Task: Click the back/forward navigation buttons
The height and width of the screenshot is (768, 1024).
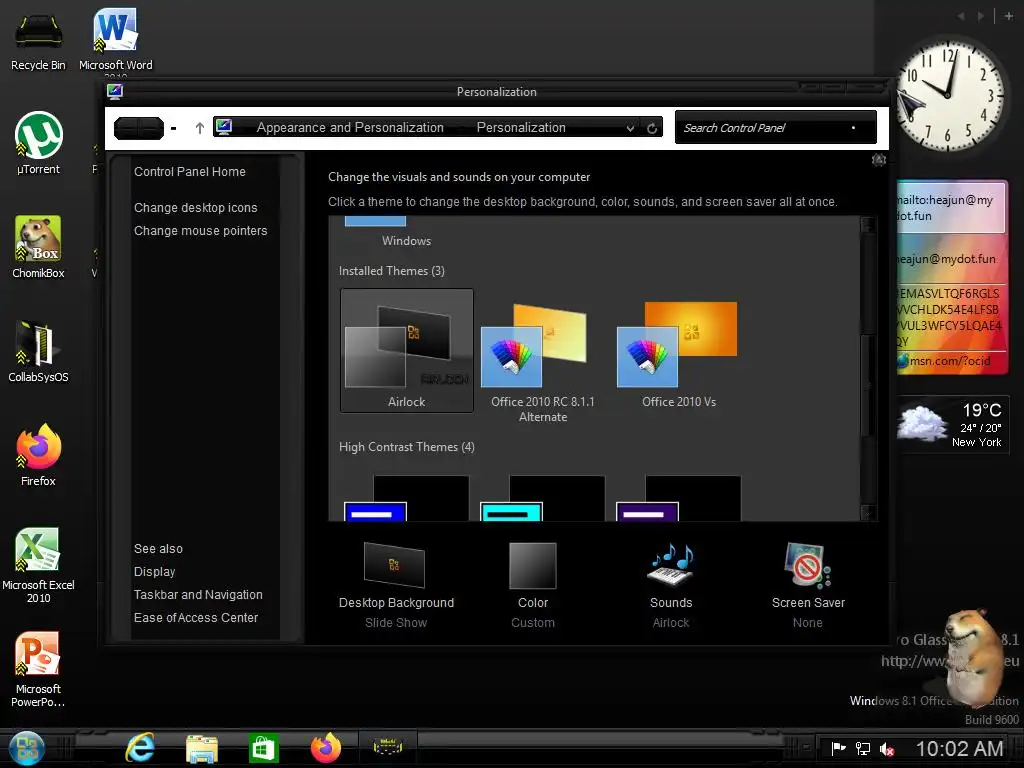Action: (138, 128)
